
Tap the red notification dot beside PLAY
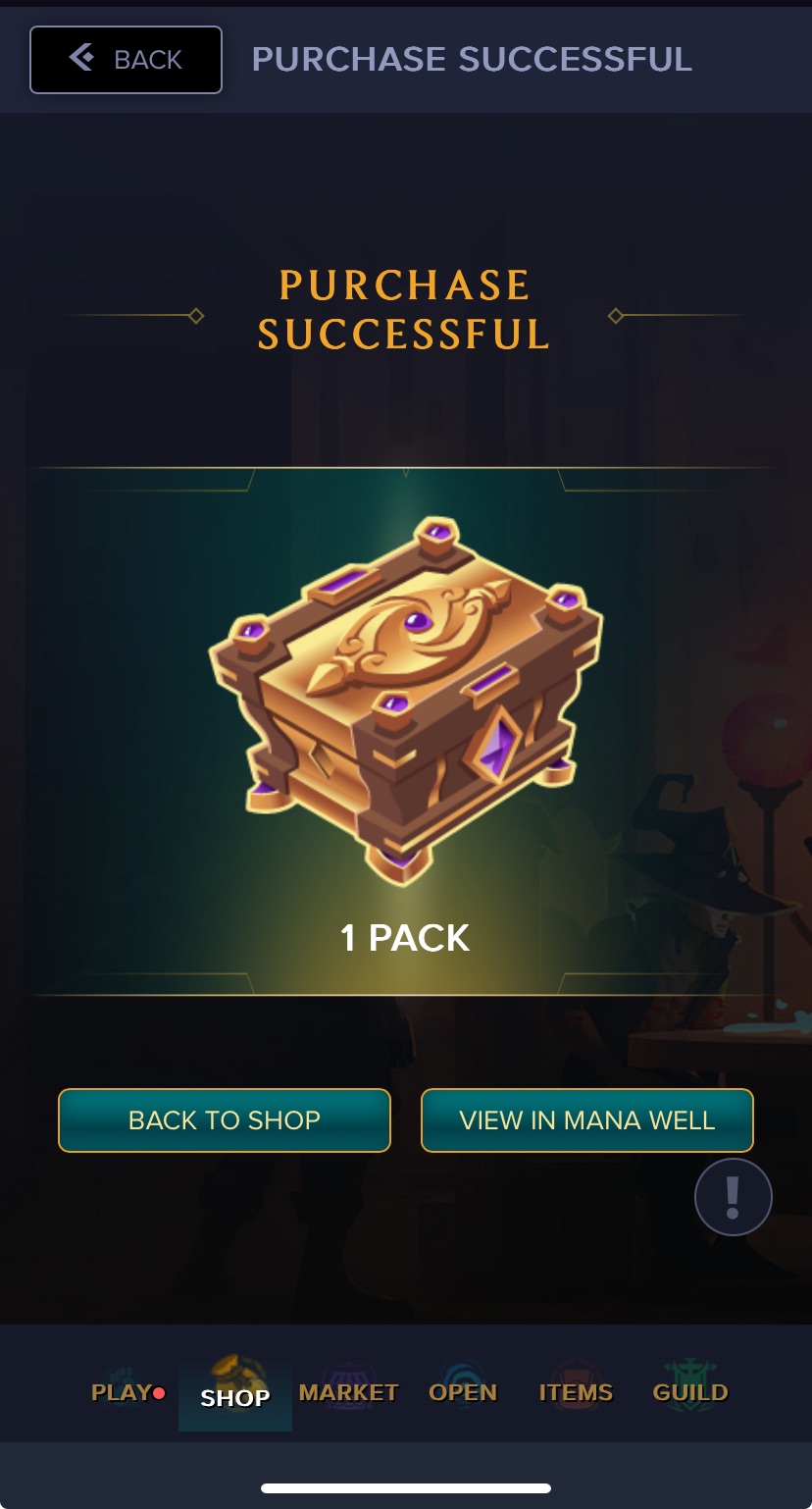tap(159, 1393)
